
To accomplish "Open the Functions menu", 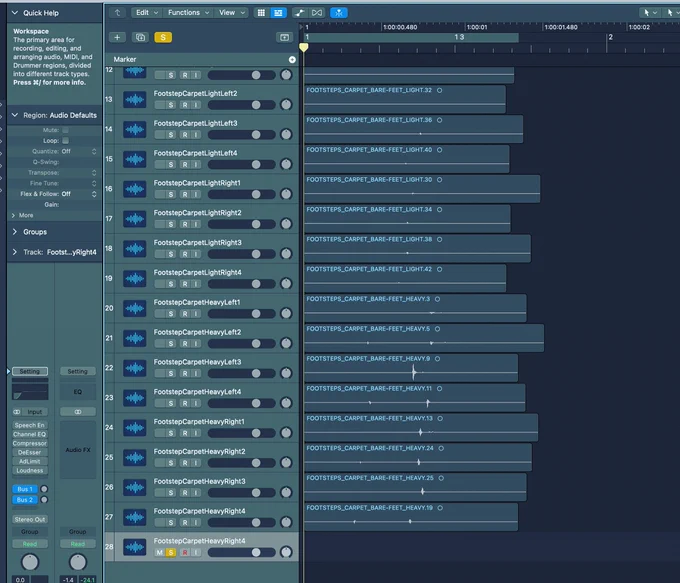I will (x=188, y=13).
